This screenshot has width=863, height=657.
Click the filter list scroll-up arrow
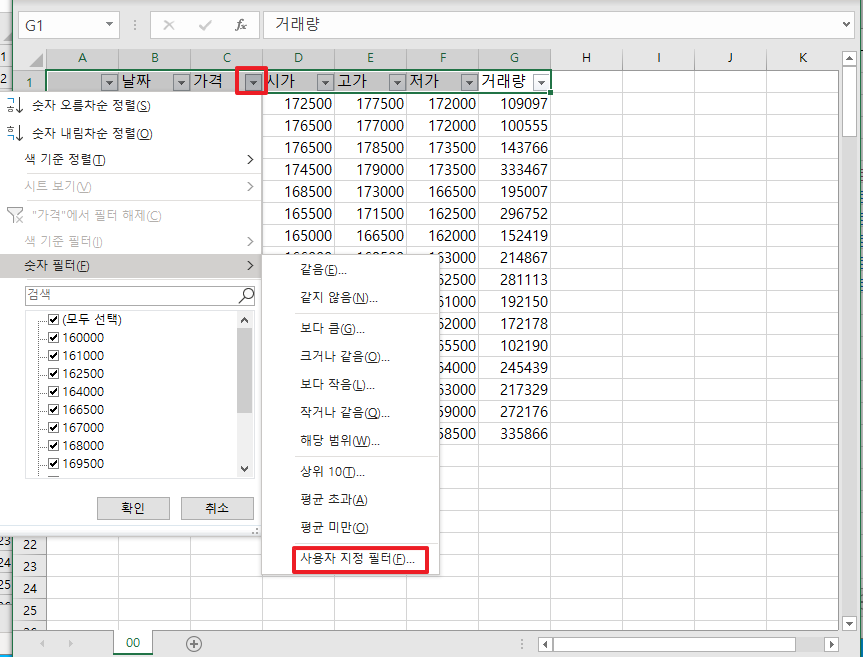tap(245, 320)
